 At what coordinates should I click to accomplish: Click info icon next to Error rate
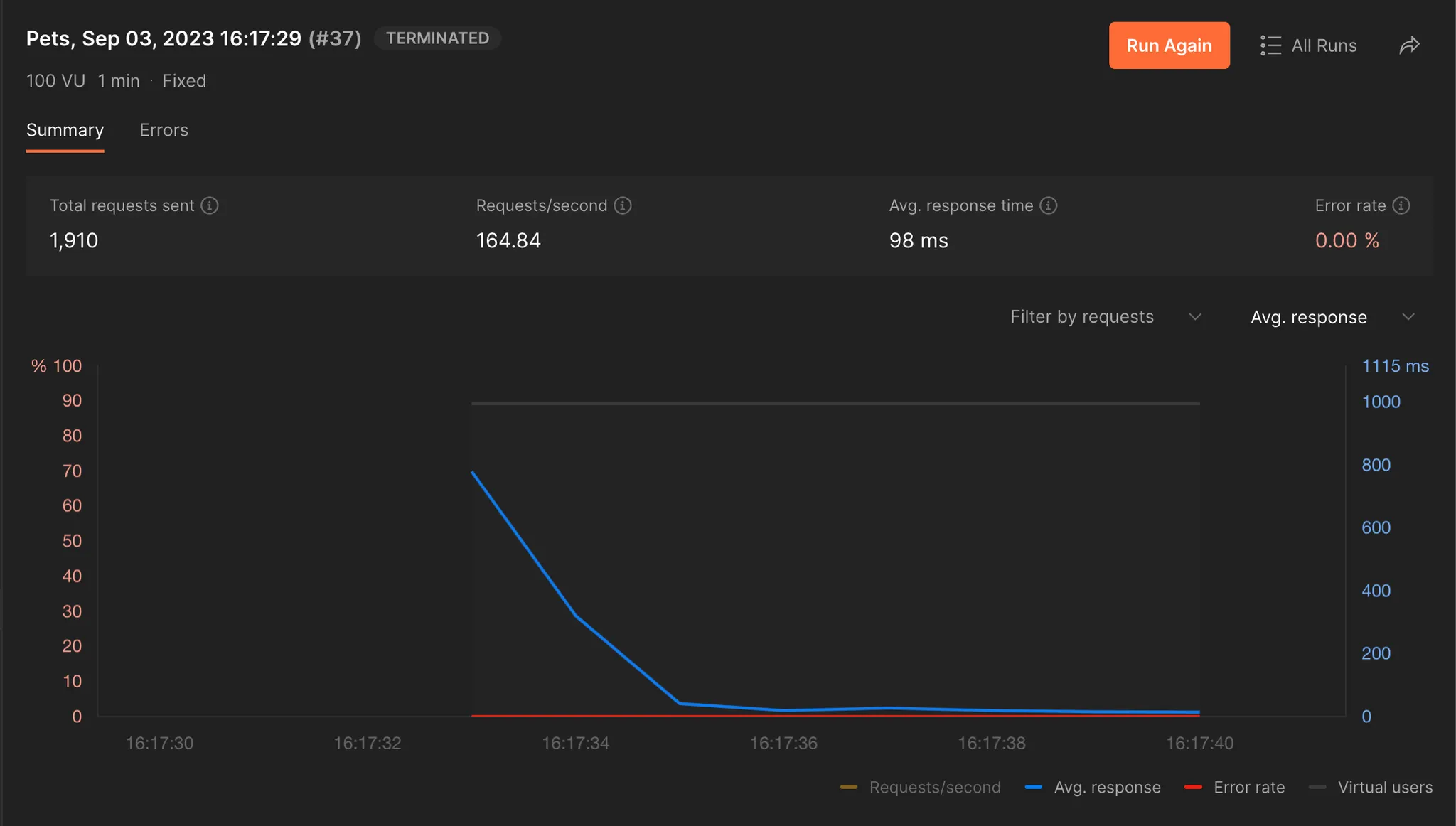click(x=1401, y=205)
